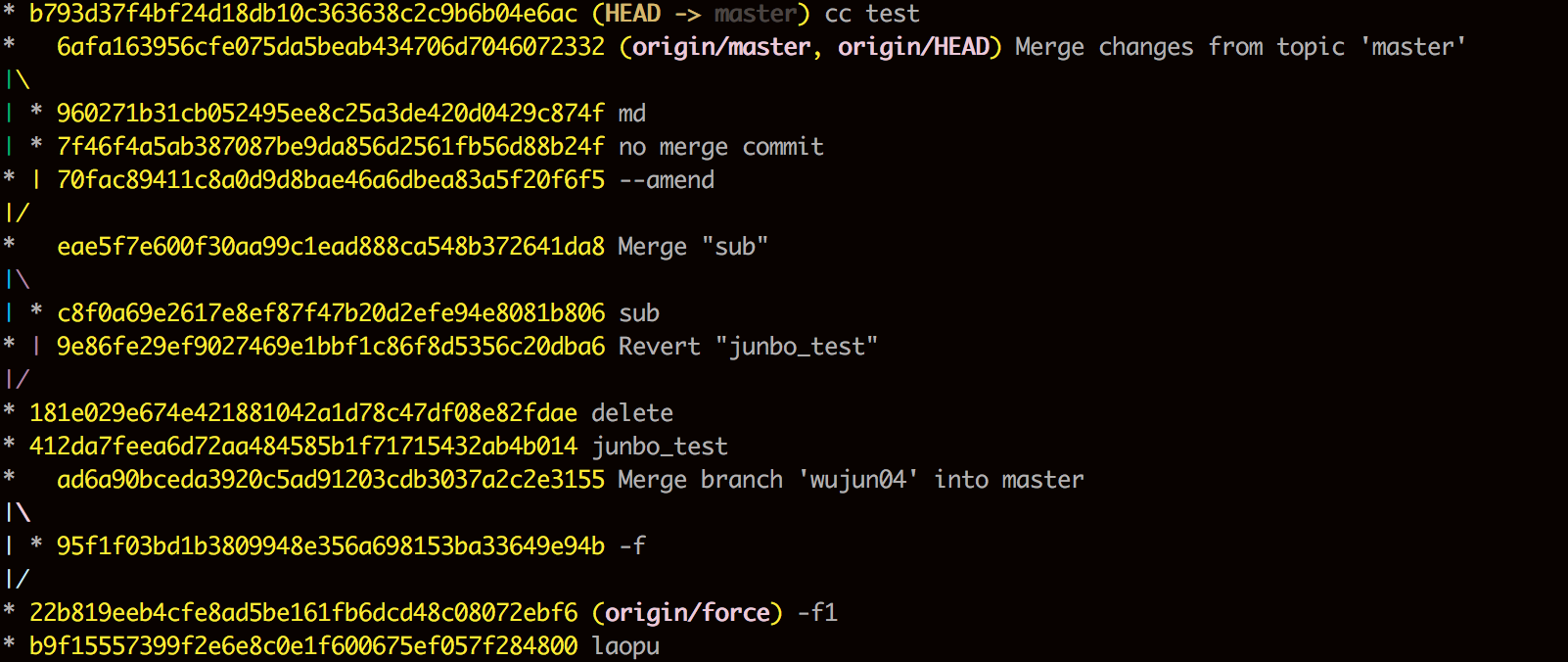Select commit hash 22b819ee

point(303,613)
